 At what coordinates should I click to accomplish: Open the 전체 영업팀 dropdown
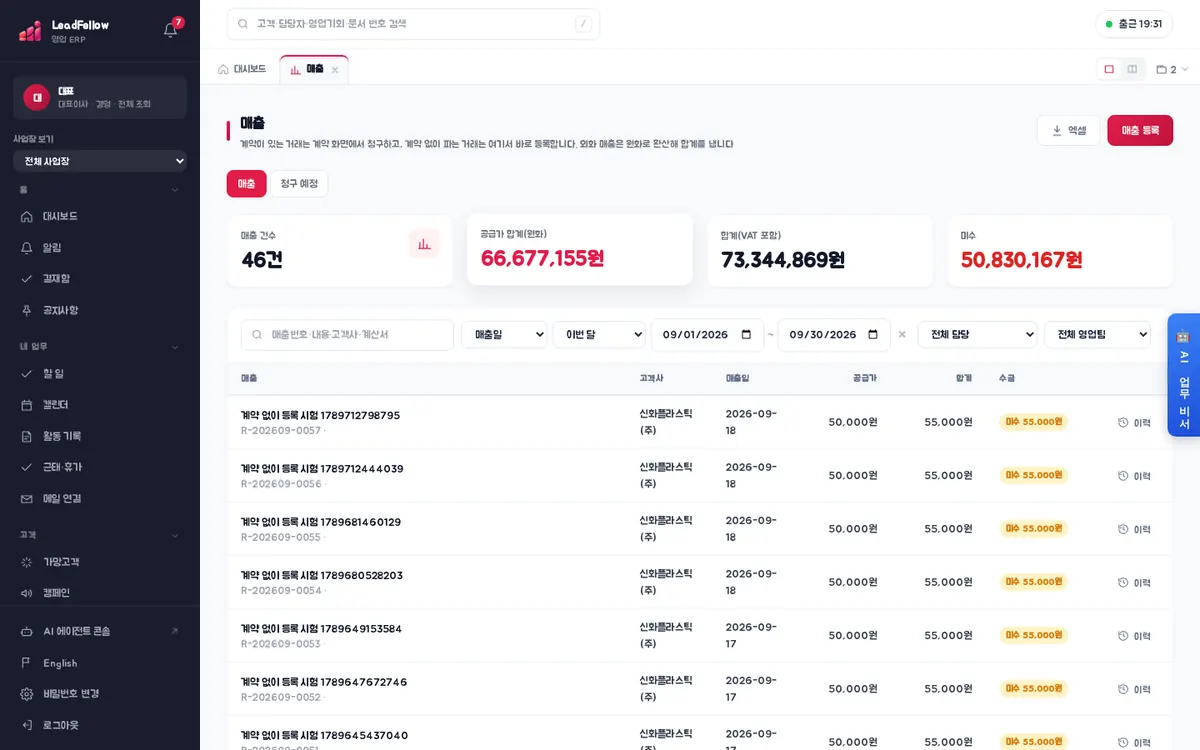click(1097, 335)
